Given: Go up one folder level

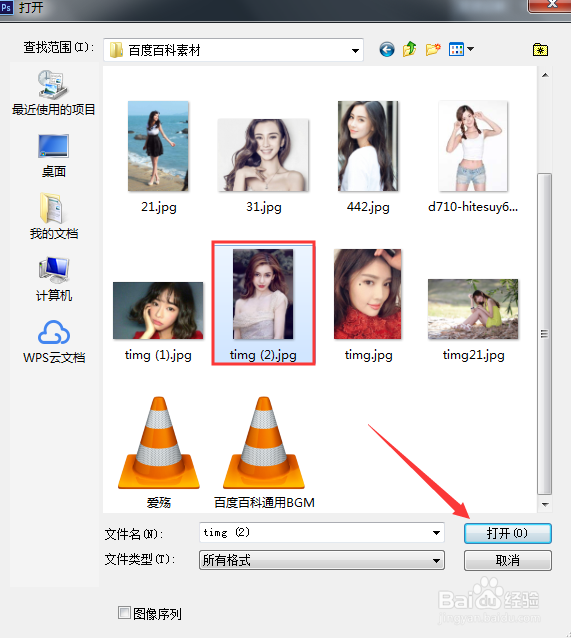Looking at the screenshot, I should coord(409,49).
